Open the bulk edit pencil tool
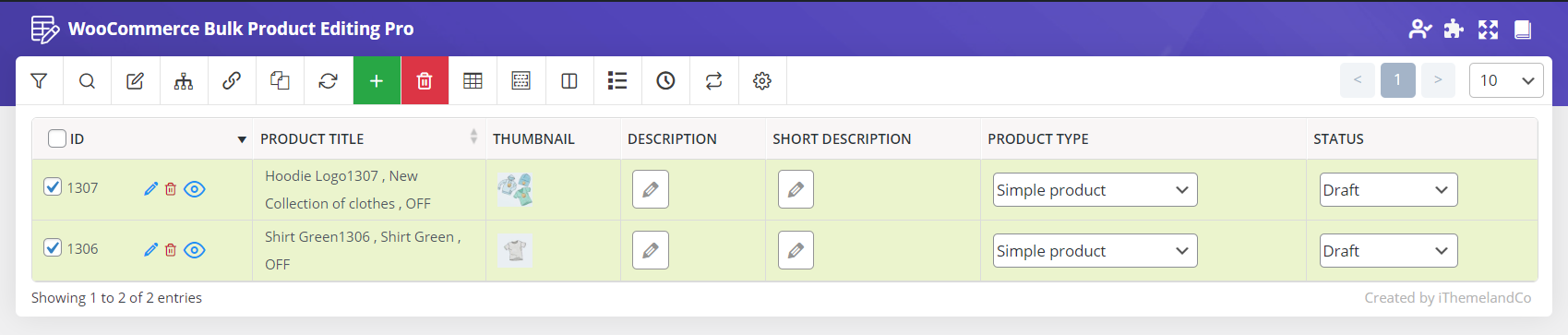 pos(135,80)
